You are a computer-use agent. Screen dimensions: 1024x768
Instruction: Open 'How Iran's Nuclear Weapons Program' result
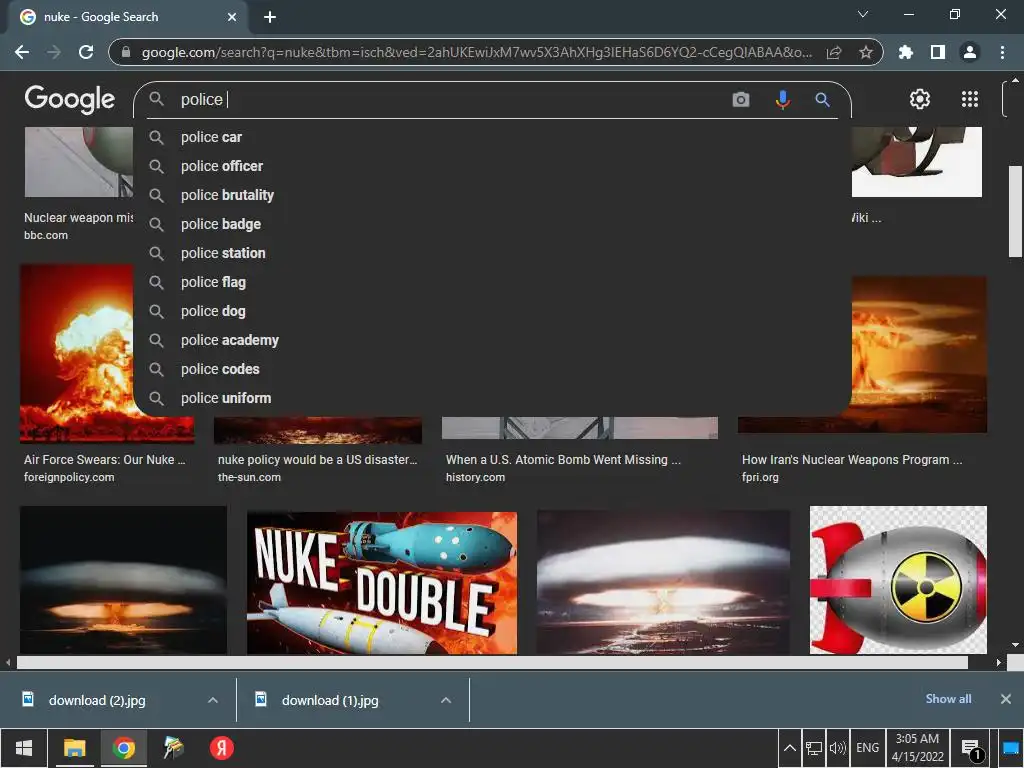click(852, 460)
